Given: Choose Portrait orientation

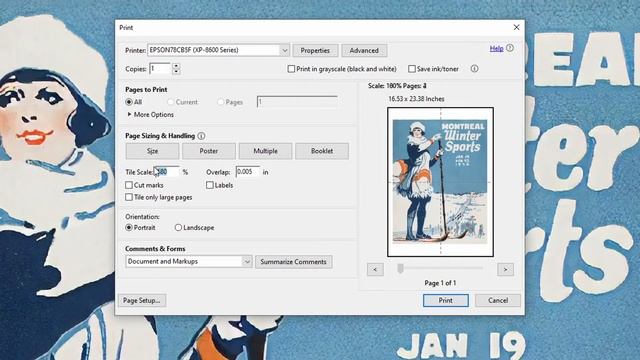Looking at the screenshot, I should coord(129,228).
